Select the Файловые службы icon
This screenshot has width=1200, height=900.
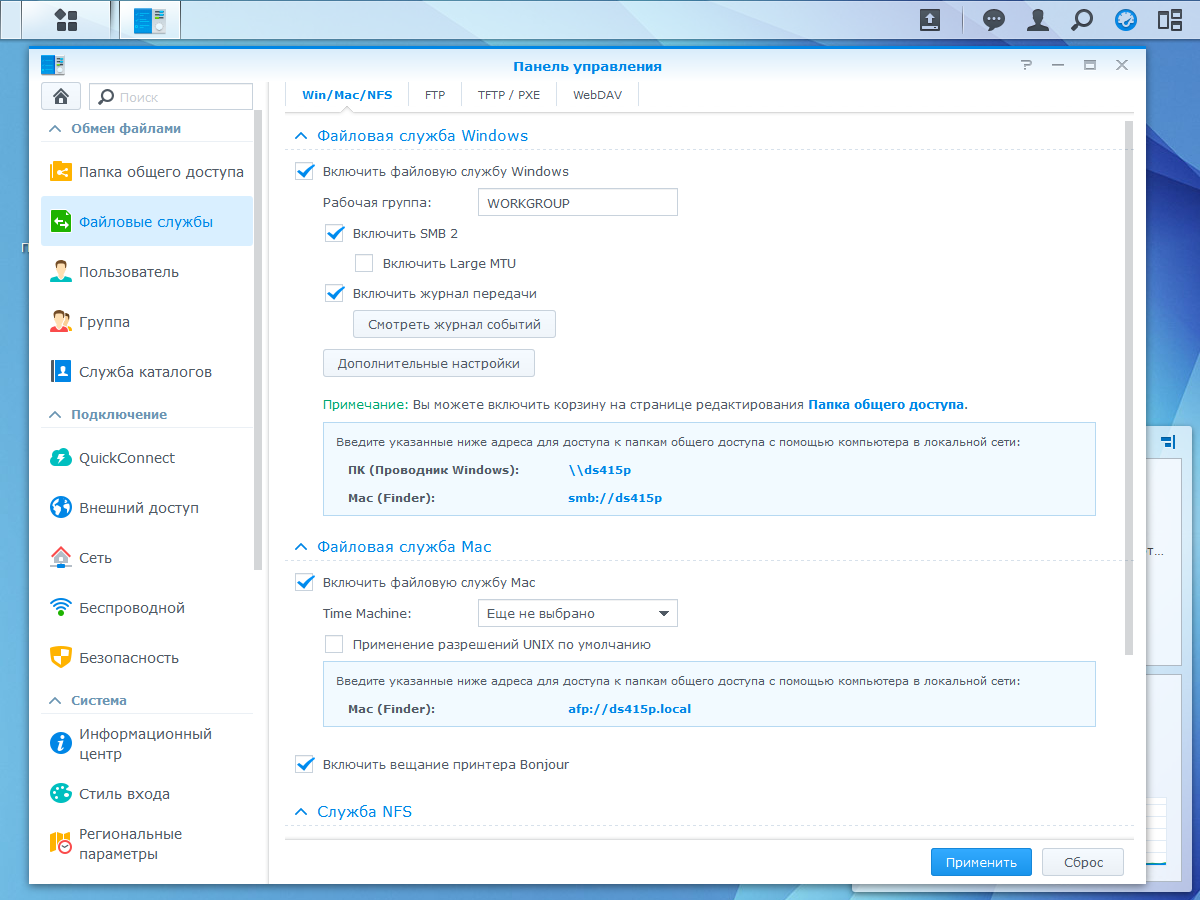61,222
